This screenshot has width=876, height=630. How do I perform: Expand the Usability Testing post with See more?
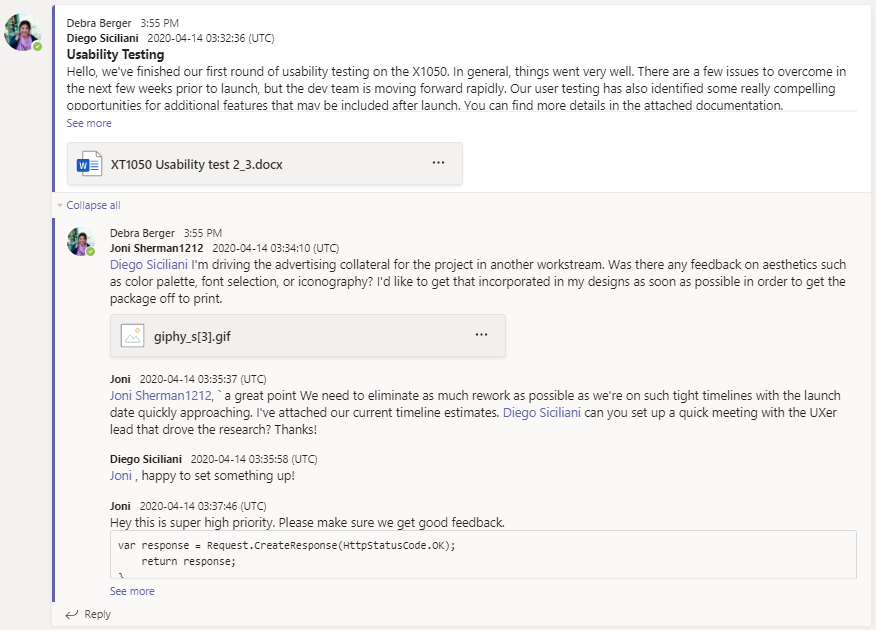pyautogui.click(x=89, y=123)
